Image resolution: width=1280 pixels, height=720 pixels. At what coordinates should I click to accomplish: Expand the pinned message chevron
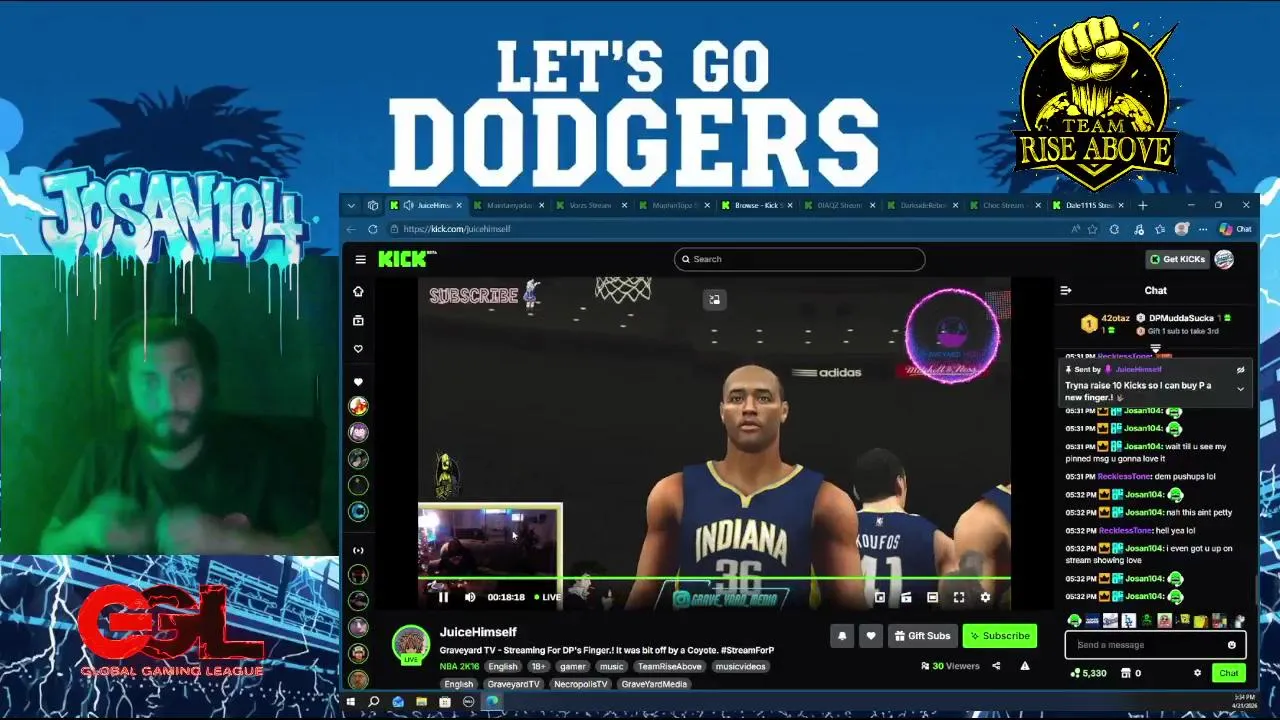click(x=1240, y=389)
